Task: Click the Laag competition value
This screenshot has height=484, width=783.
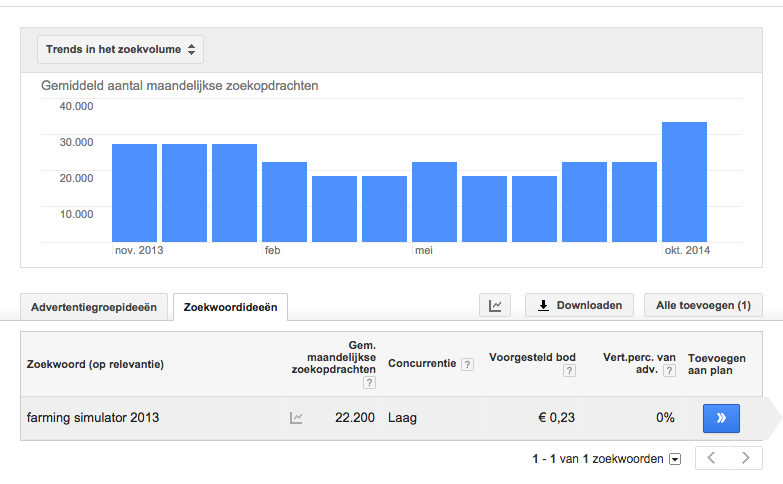Action: 402,418
